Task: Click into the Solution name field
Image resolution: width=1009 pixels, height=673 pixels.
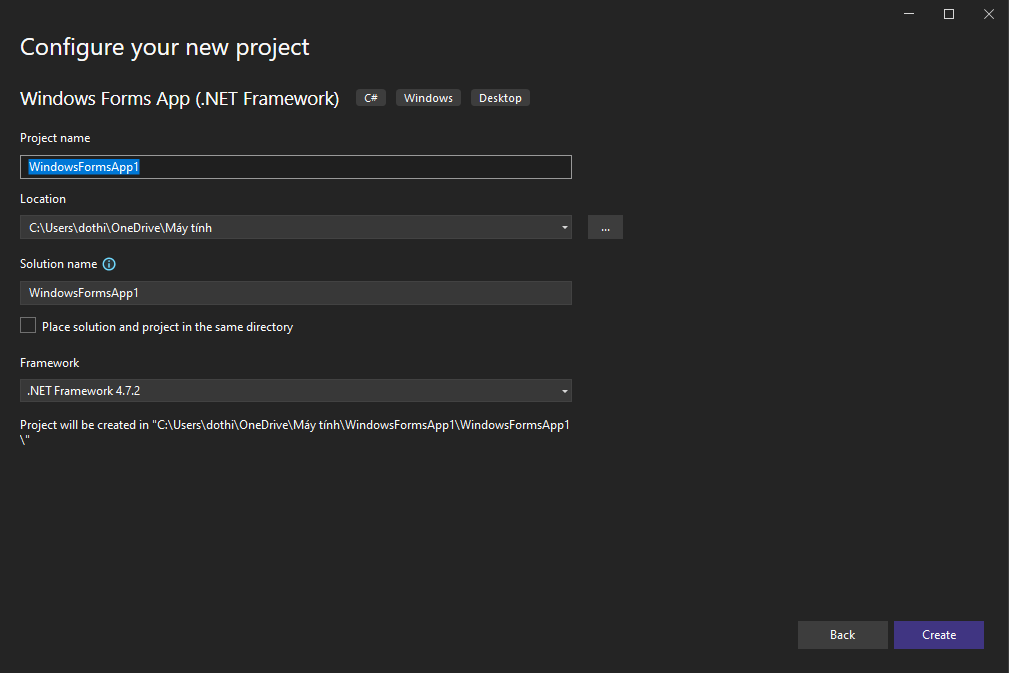Action: 295,293
